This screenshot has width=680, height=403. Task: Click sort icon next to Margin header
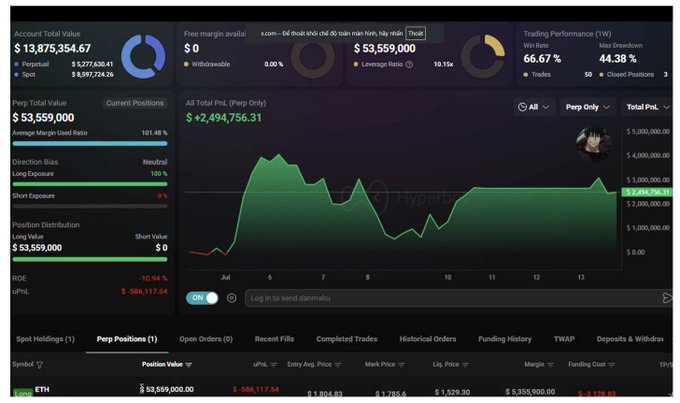[550, 365]
